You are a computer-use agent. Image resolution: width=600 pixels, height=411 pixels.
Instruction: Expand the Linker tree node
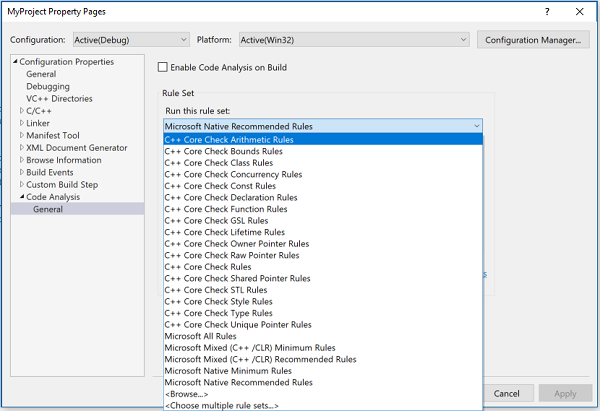[21, 122]
